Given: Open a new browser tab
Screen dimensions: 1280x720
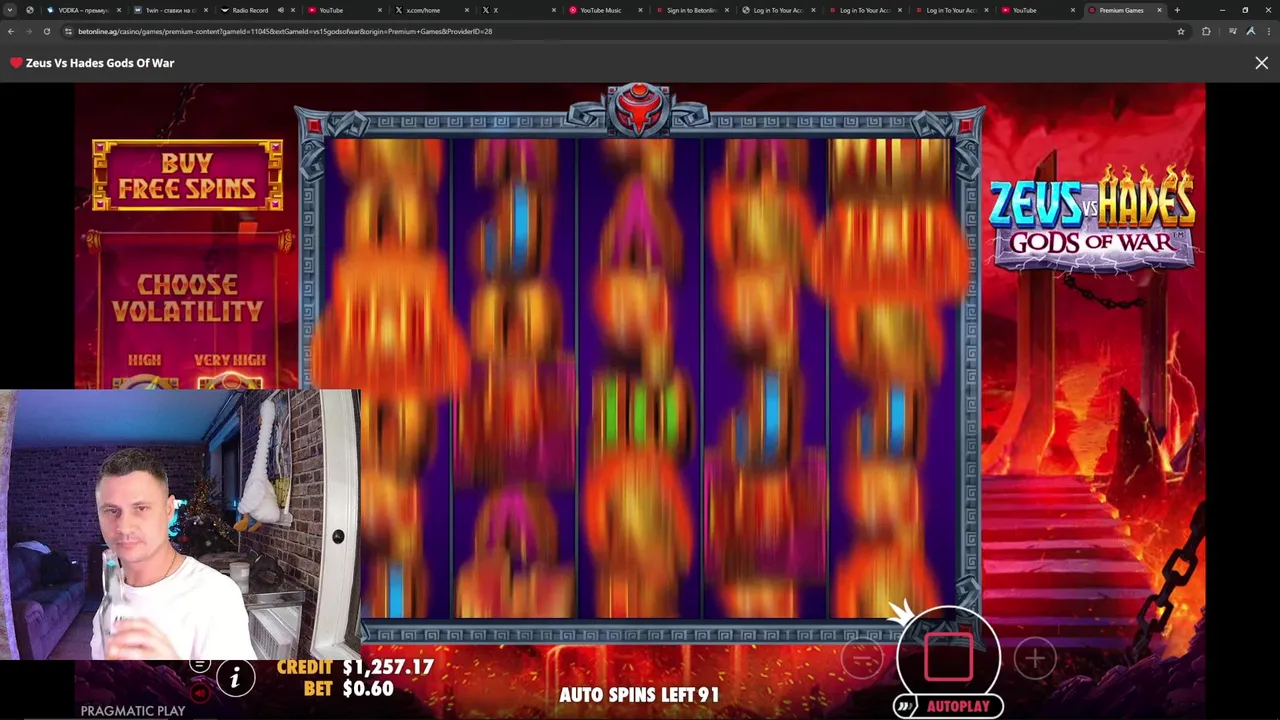Looking at the screenshot, I should coord(1177,10).
